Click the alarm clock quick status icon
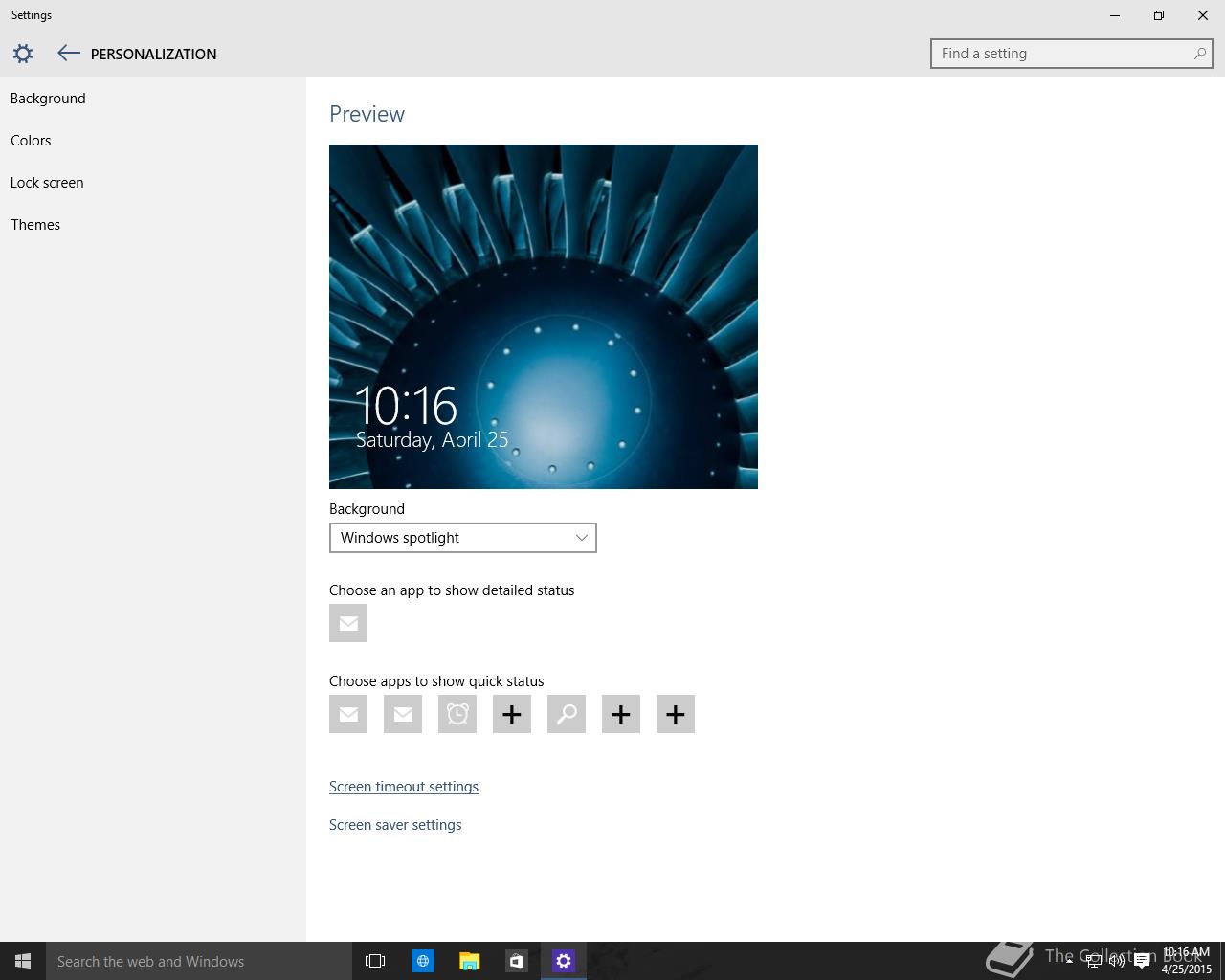This screenshot has height=980, width=1225. (457, 714)
